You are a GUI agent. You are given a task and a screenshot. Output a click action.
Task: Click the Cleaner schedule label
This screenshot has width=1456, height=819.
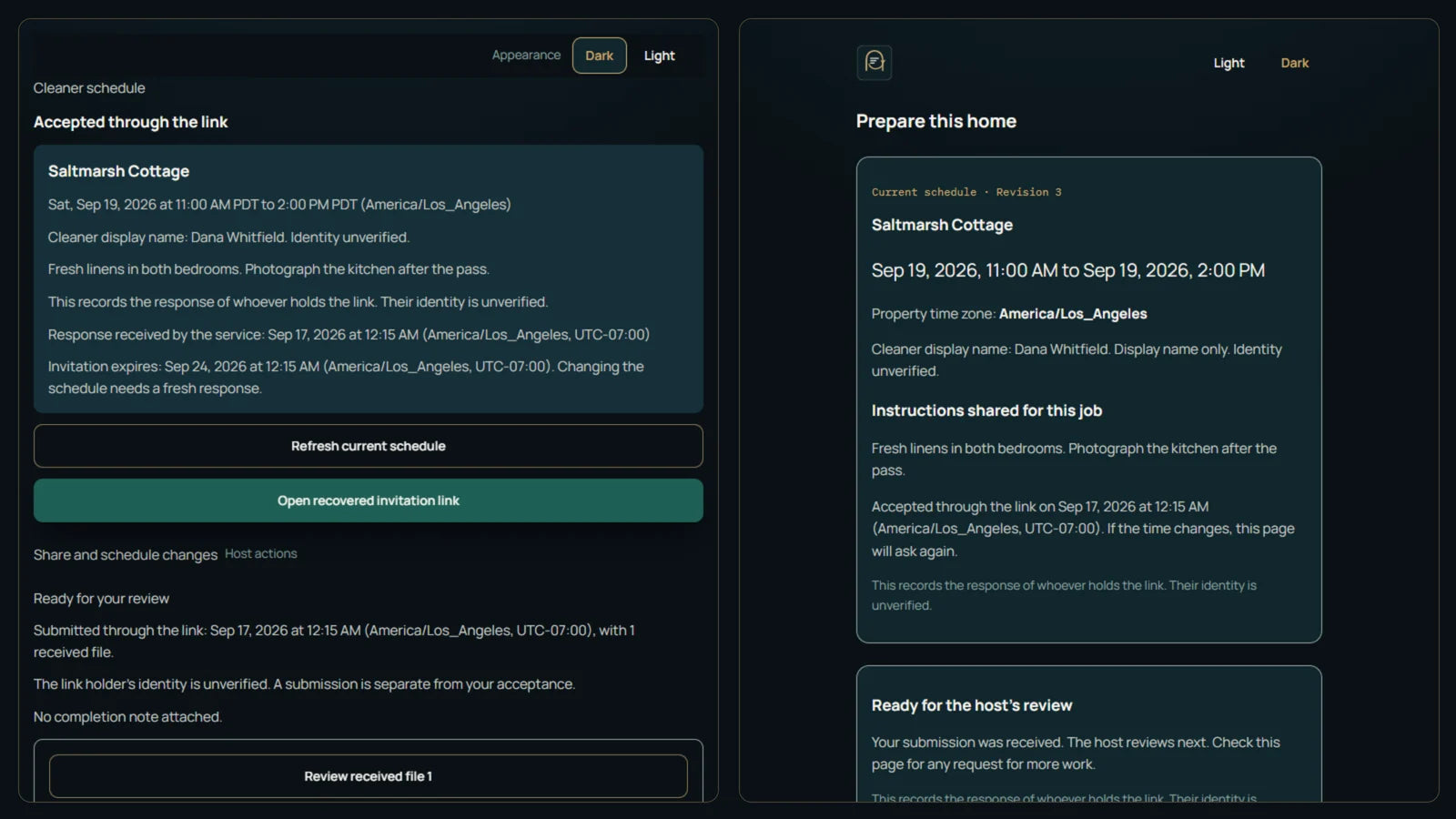89,88
